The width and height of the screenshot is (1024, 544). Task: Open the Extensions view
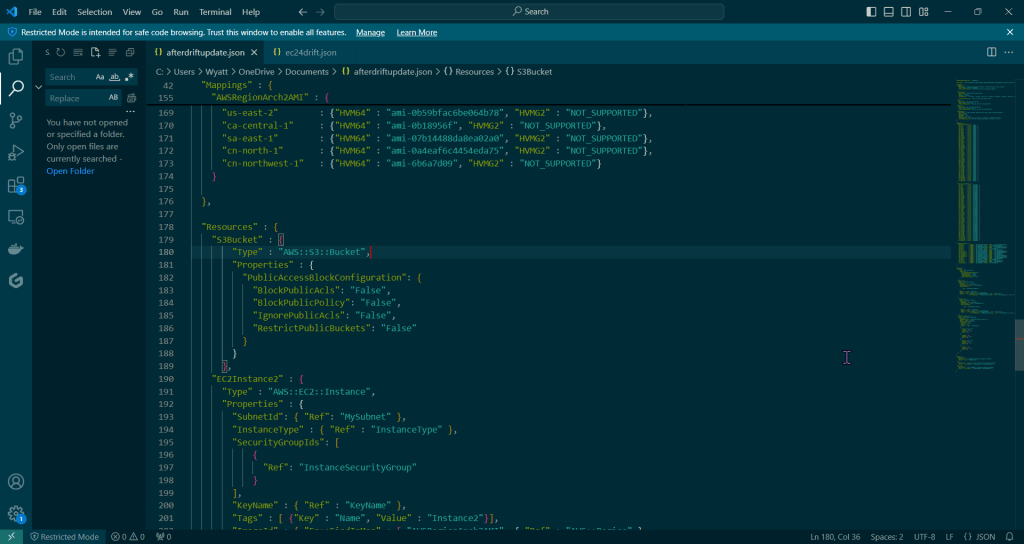[x=16, y=186]
